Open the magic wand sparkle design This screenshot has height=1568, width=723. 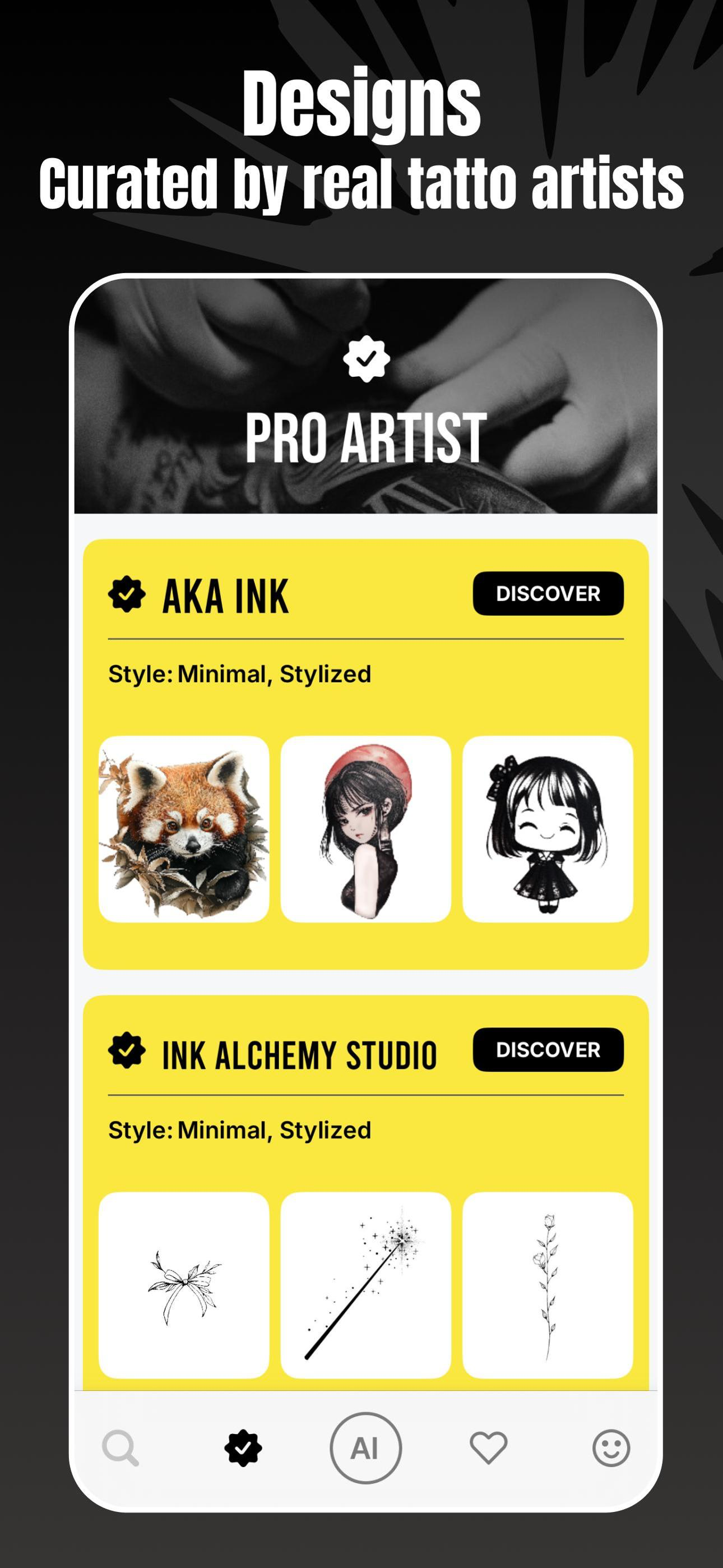[x=366, y=1285]
